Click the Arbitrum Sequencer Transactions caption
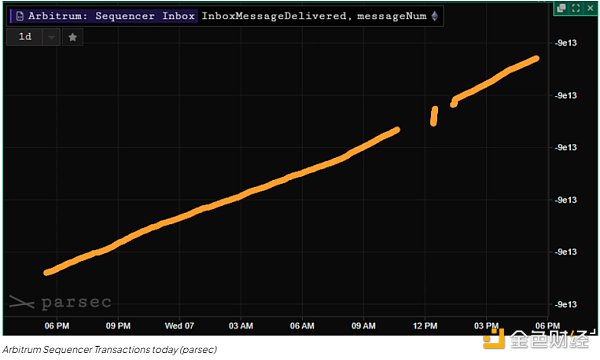Screen dimensions: 600x360 (x=109, y=350)
